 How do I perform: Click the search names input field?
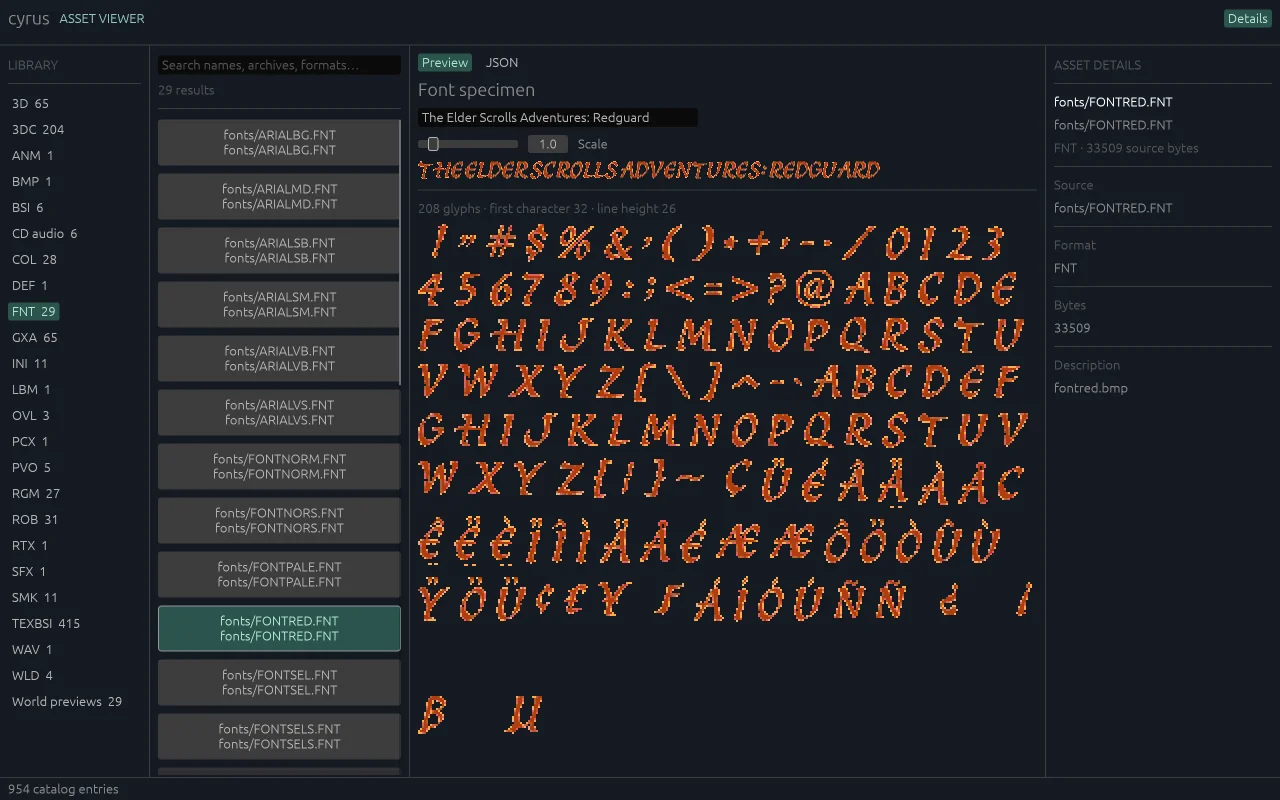click(279, 65)
